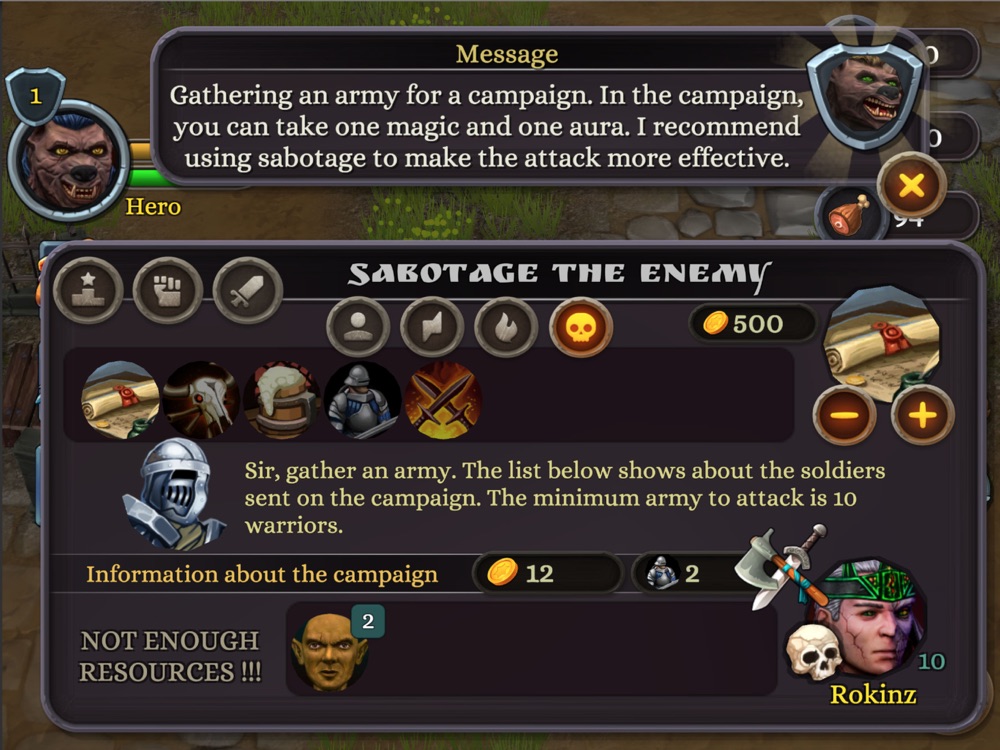Activate the skull sabotage category button
The width and height of the screenshot is (1000, 750).
tap(581, 327)
